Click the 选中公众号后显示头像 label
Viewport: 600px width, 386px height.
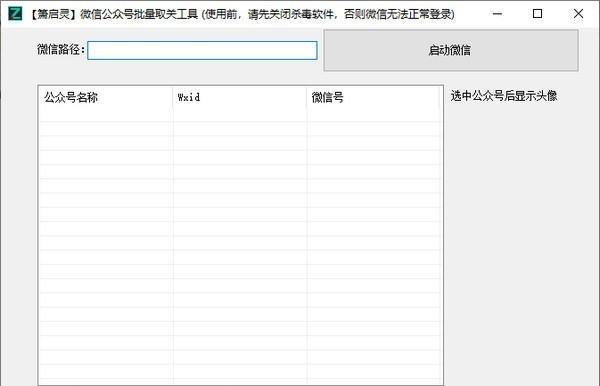[504, 96]
